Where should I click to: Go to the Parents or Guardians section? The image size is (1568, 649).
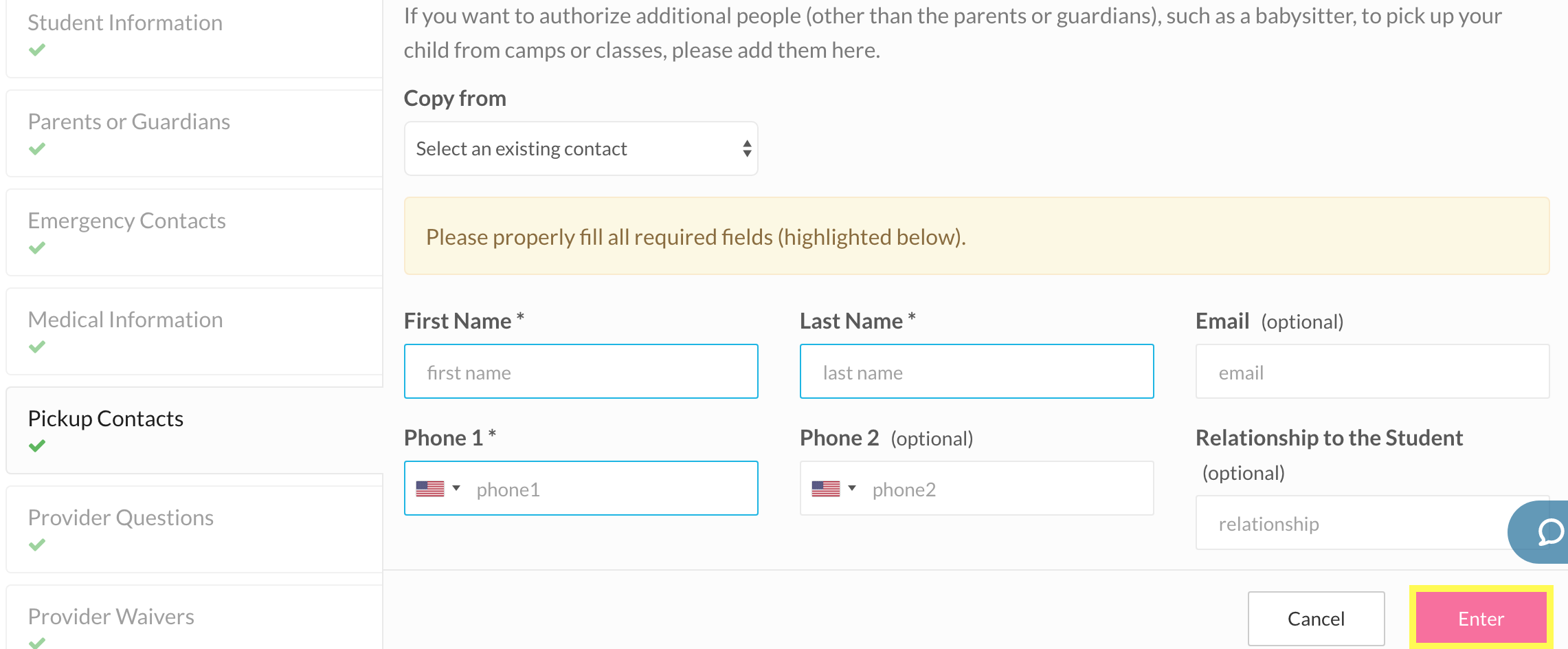click(129, 122)
